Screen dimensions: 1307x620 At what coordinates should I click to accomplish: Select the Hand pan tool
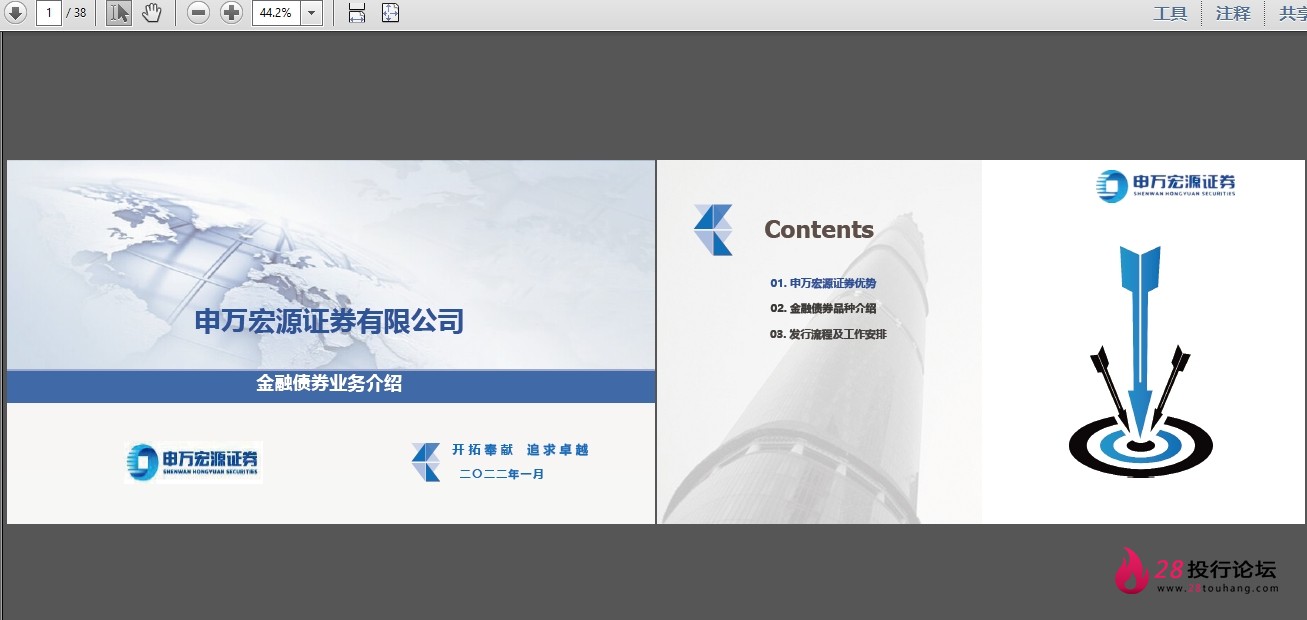[x=151, y=13]
